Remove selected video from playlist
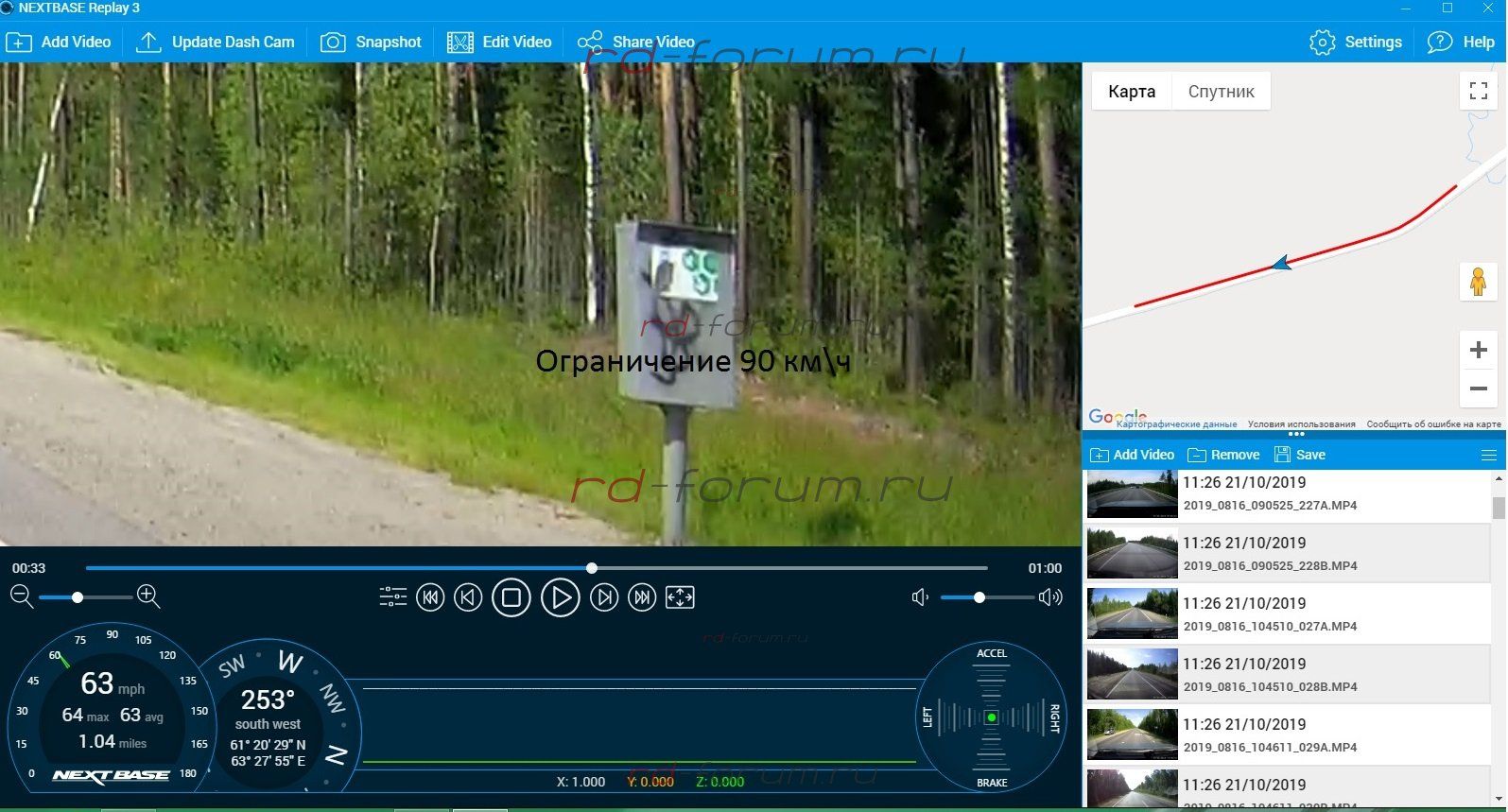Image resolution: width=1508 pixels, height=812 pixels. (x=1223, y=455)
